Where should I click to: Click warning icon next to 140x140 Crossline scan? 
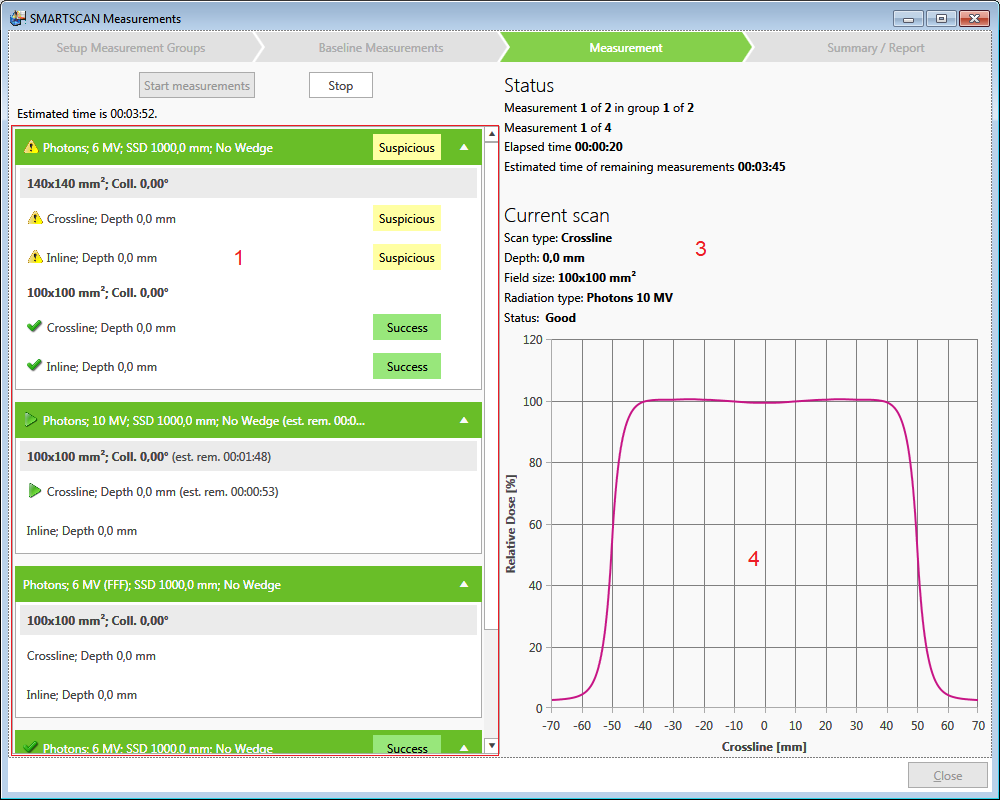(36, 219)
